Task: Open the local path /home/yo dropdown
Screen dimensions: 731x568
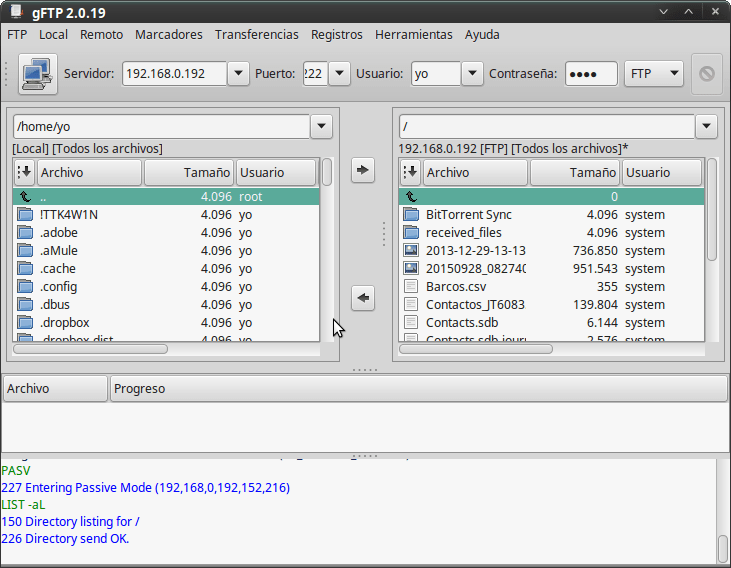Action: click(321, 126)
